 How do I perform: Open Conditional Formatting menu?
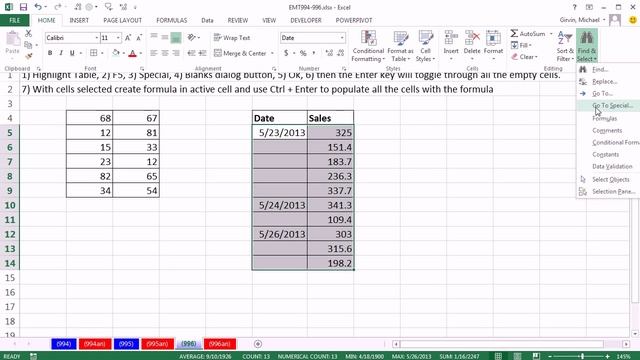[x=368, y=46]
